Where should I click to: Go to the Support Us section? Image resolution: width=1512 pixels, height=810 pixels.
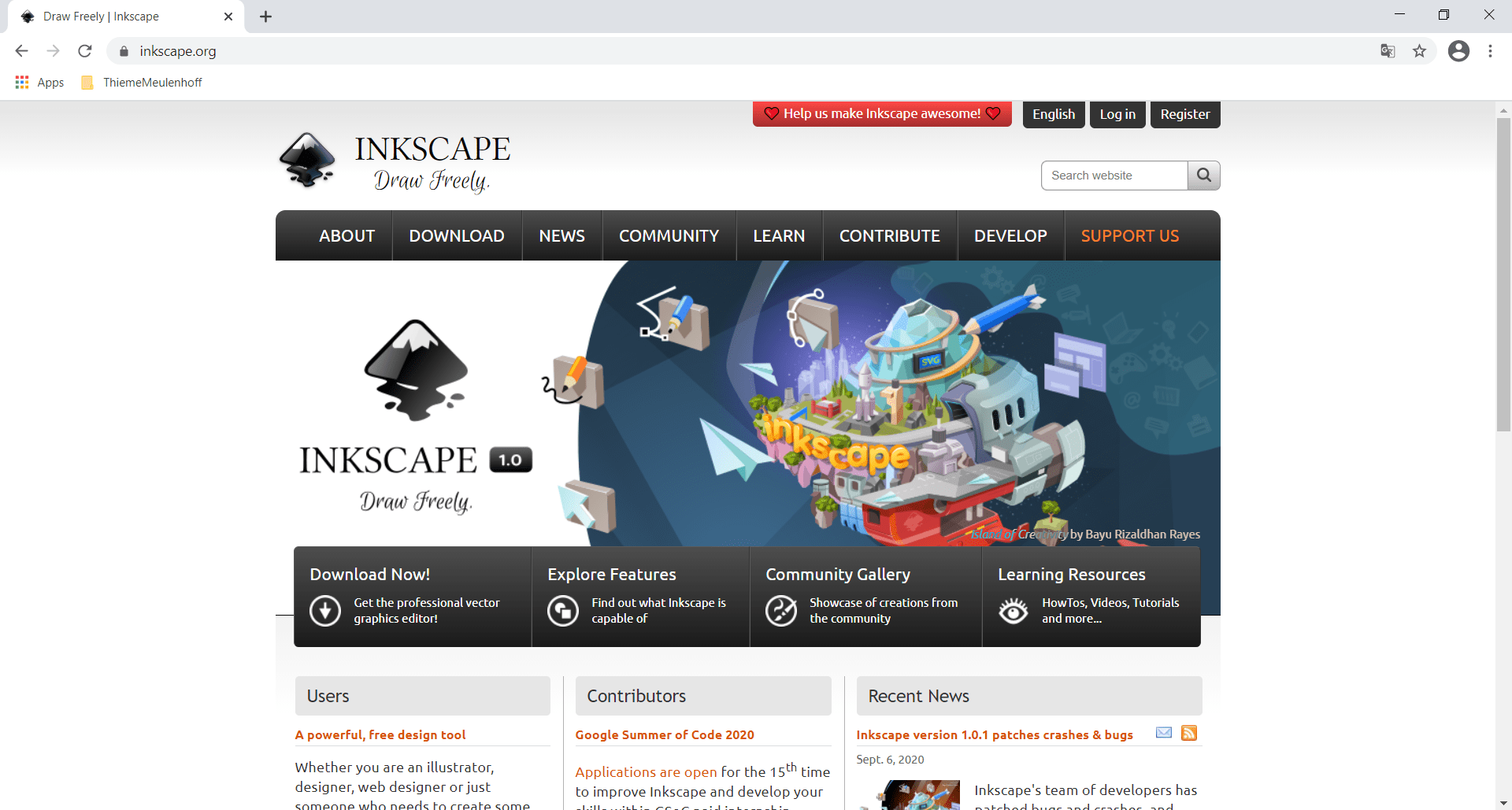[x=1129, y=236]
